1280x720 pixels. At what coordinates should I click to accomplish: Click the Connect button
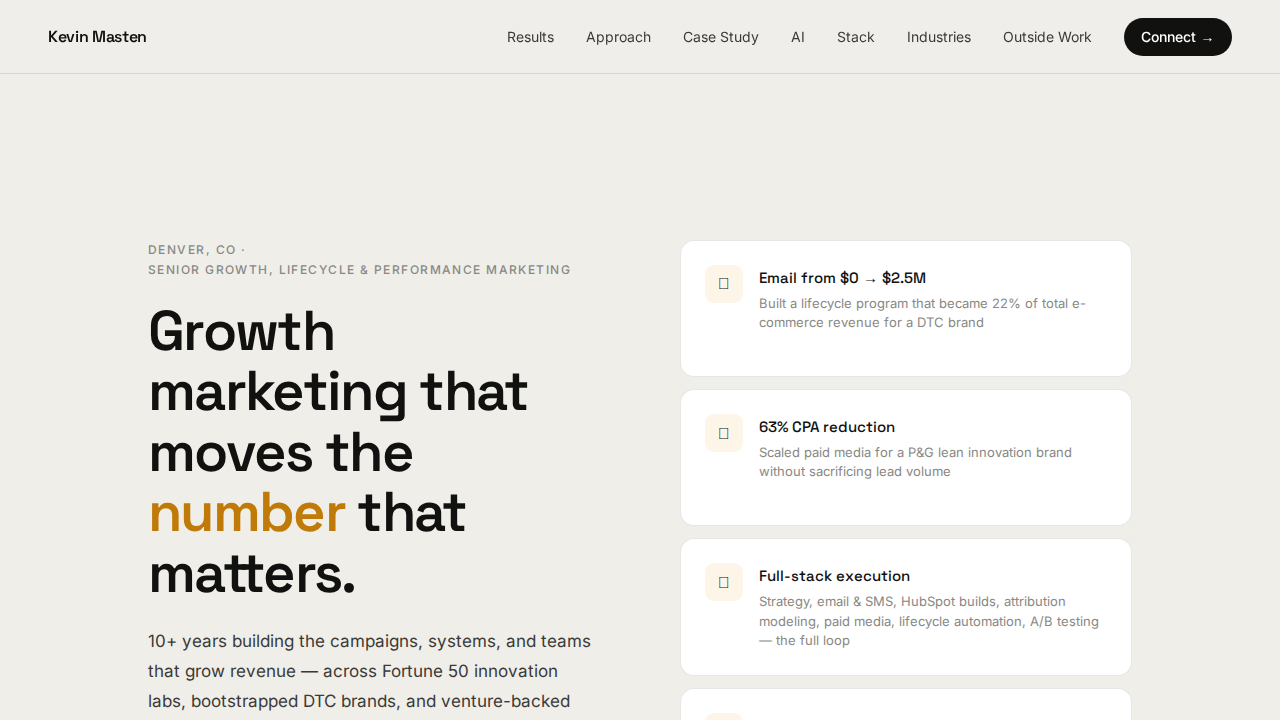pos(1178,37)
